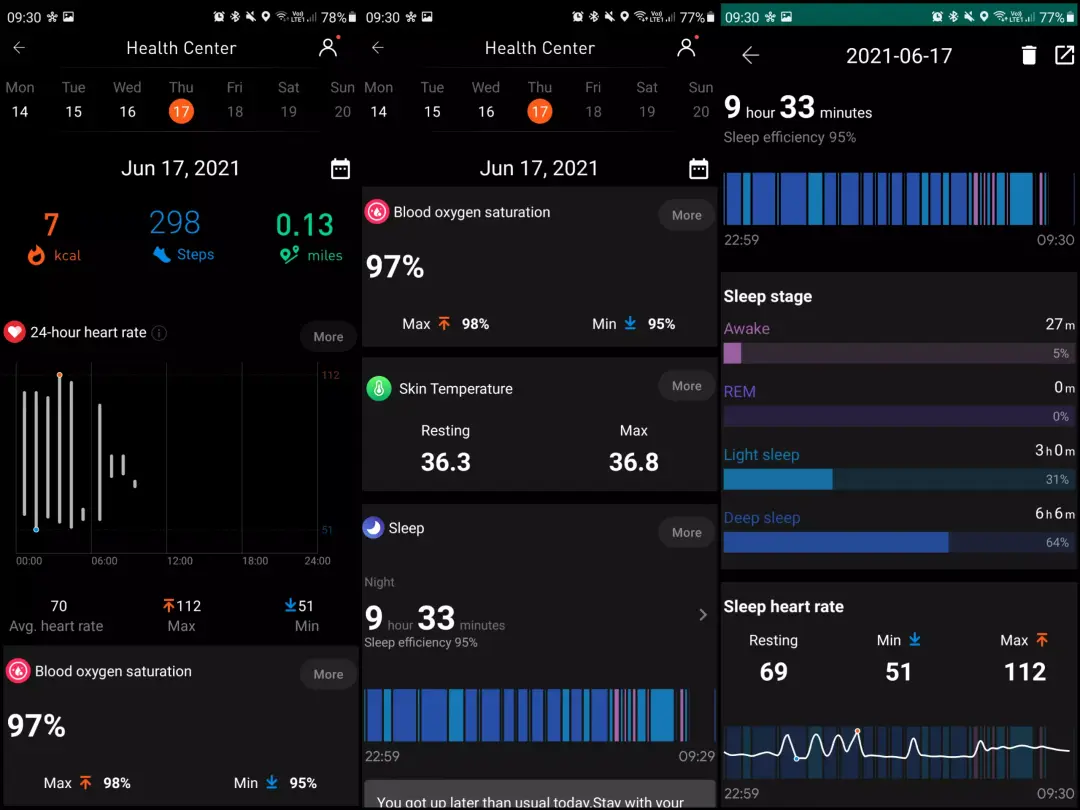The width and height of the screenshot is (1080, 810).
Task: Open More for Blood oxygen saturation on the middle screen
Action: pyautogui.click(x=687, y=216)
